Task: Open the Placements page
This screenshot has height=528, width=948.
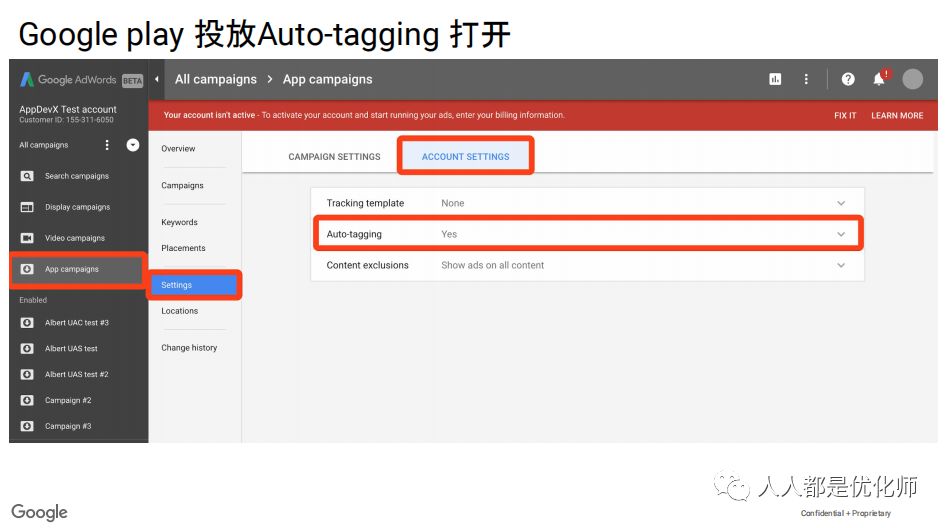Action: point(183,248)
